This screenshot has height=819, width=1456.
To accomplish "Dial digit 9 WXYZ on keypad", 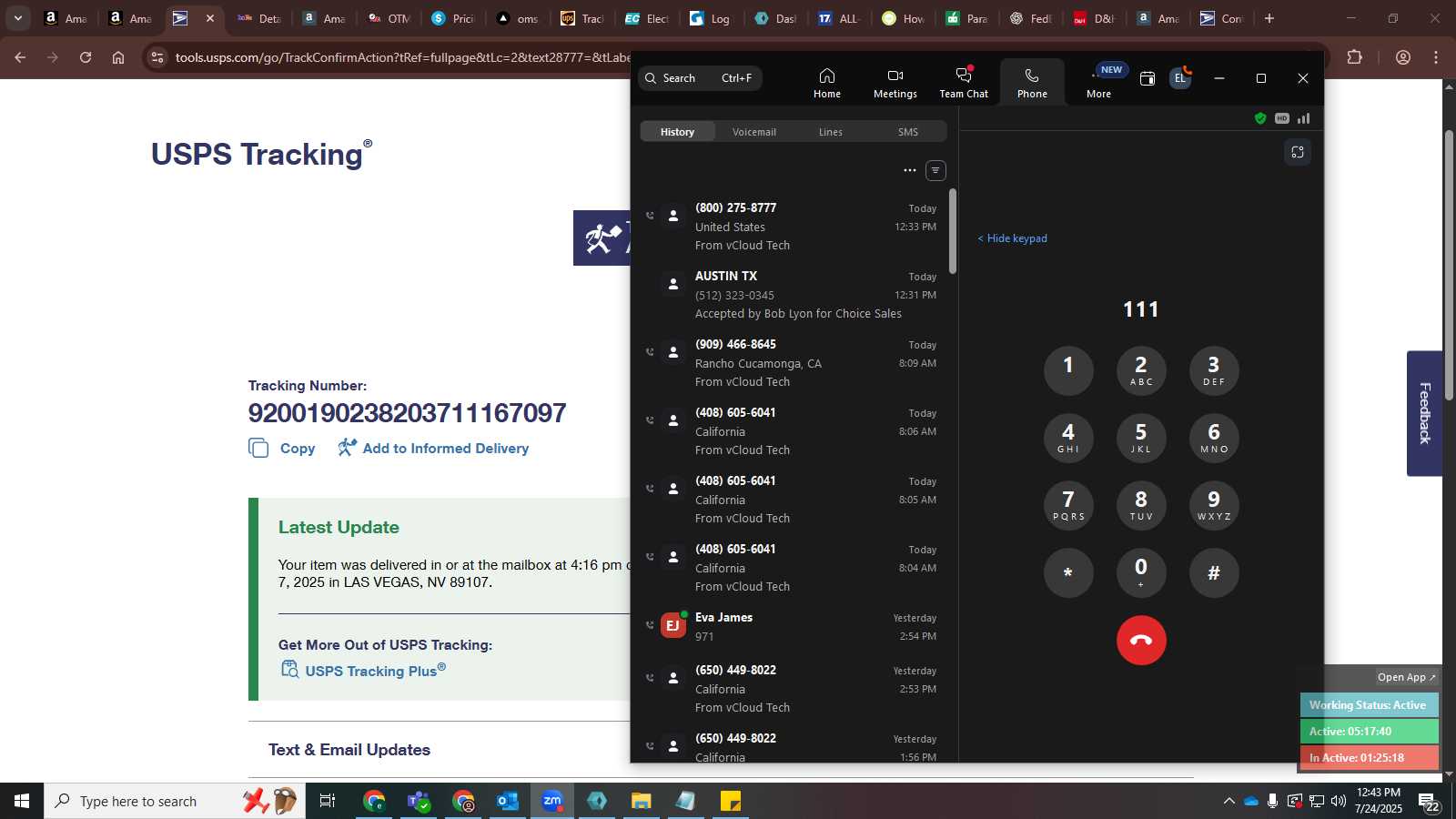I will coord(1214,505).
